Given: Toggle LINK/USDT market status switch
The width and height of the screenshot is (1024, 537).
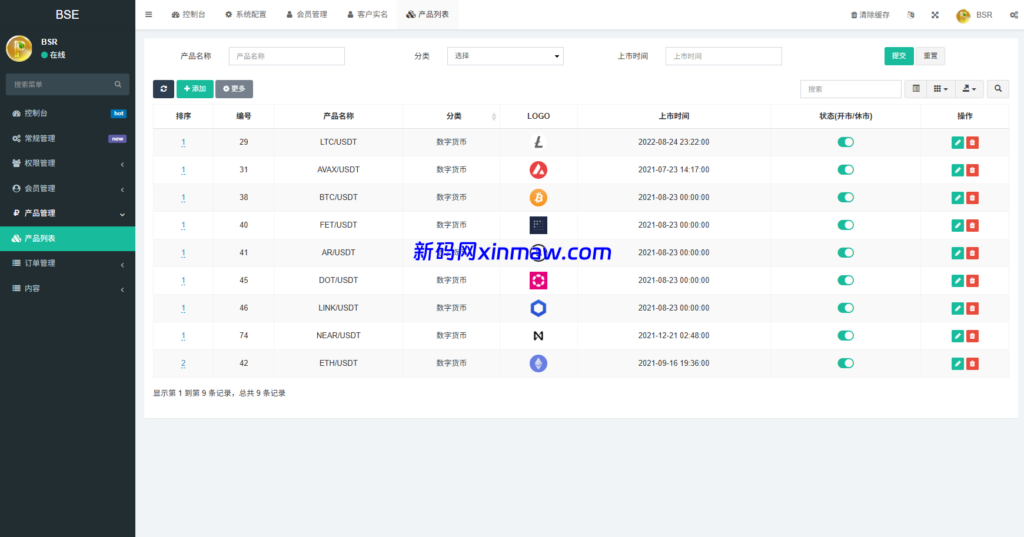Looking at the screenshot, I should 846,308.
